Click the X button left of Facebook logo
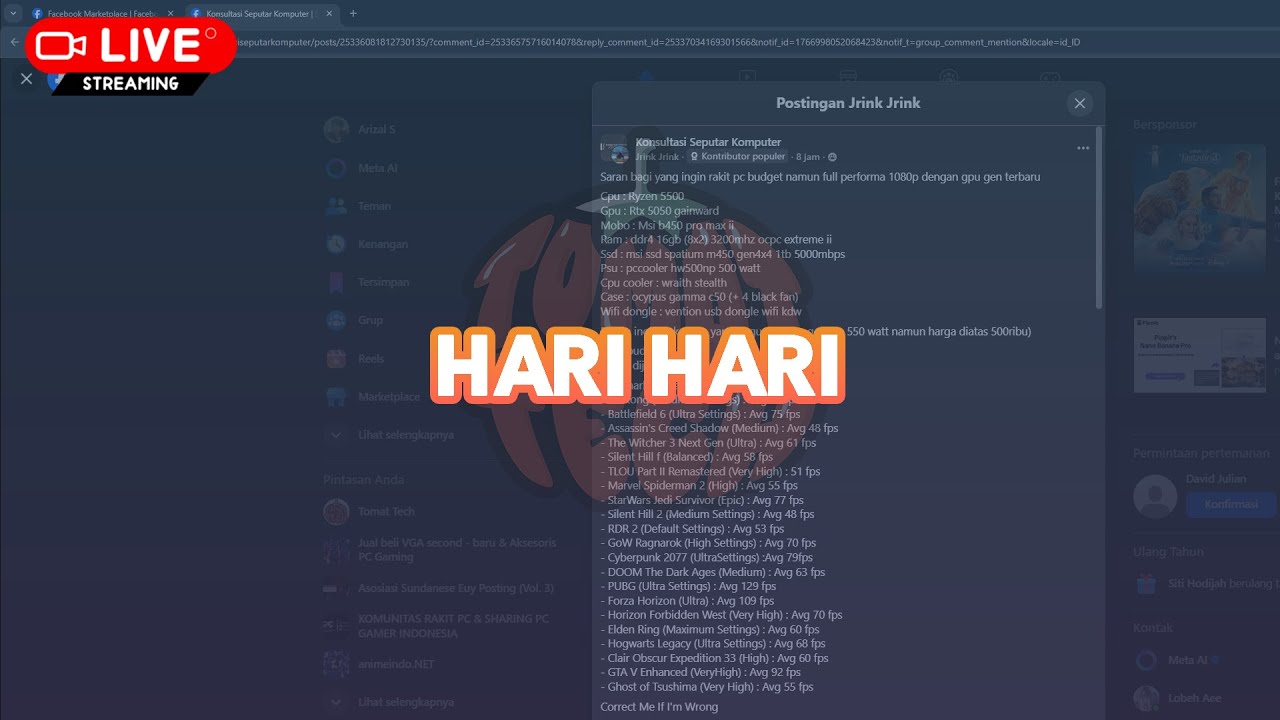Viewport: 1280px width, 720px height. (27, 79)
